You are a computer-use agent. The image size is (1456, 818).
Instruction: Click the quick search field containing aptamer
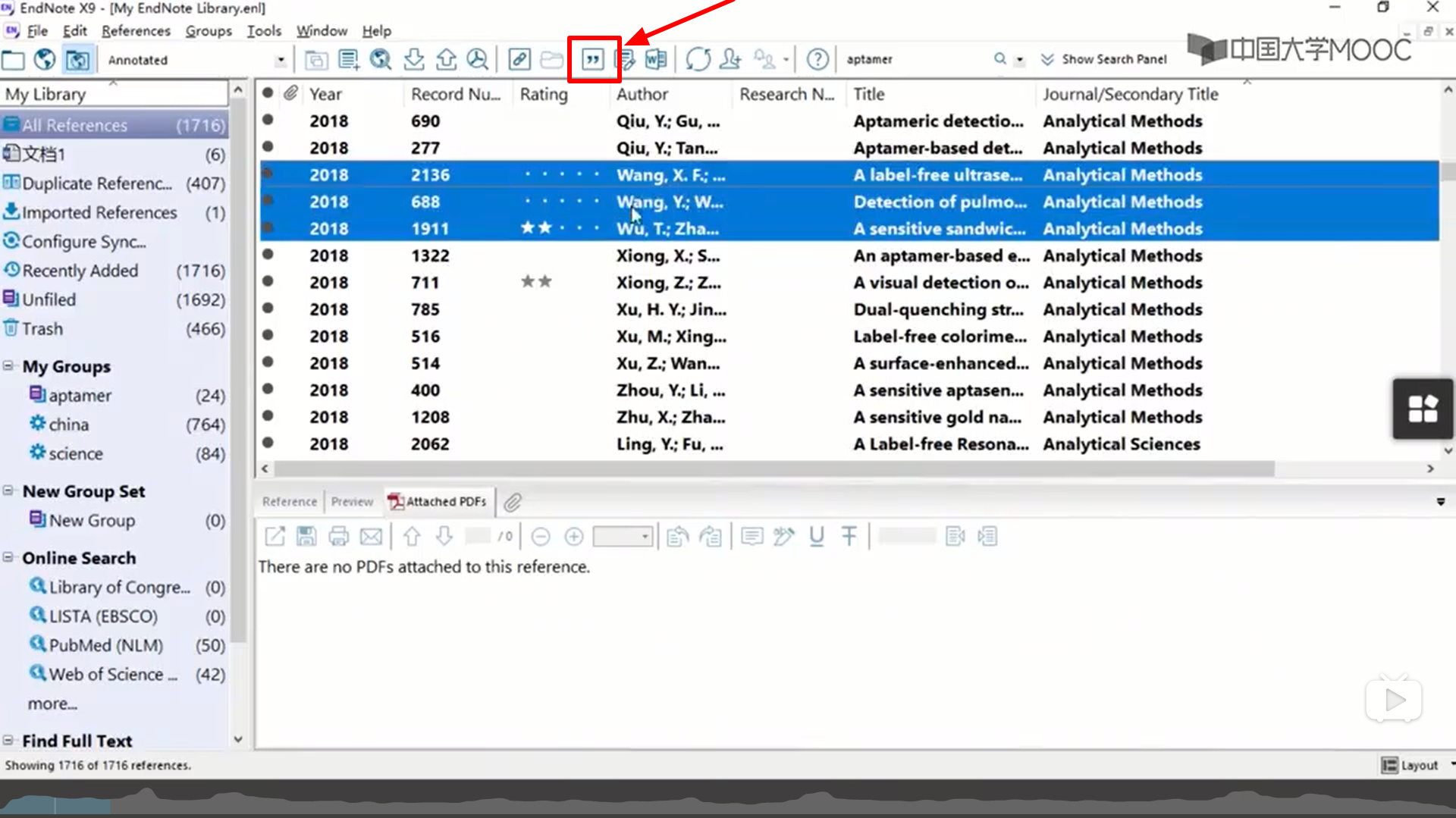coord(916,59)
